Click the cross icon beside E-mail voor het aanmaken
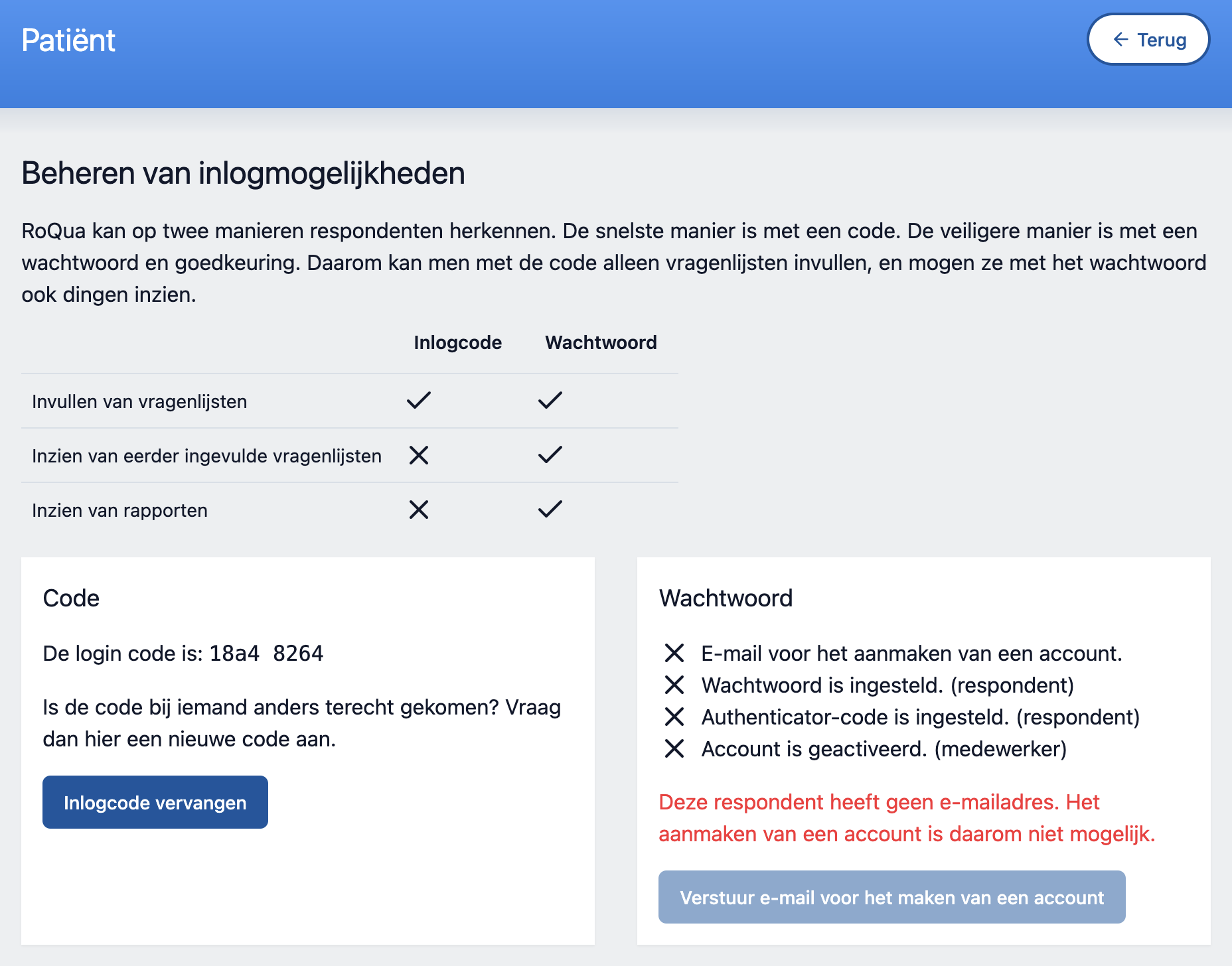 click(674, 654)
